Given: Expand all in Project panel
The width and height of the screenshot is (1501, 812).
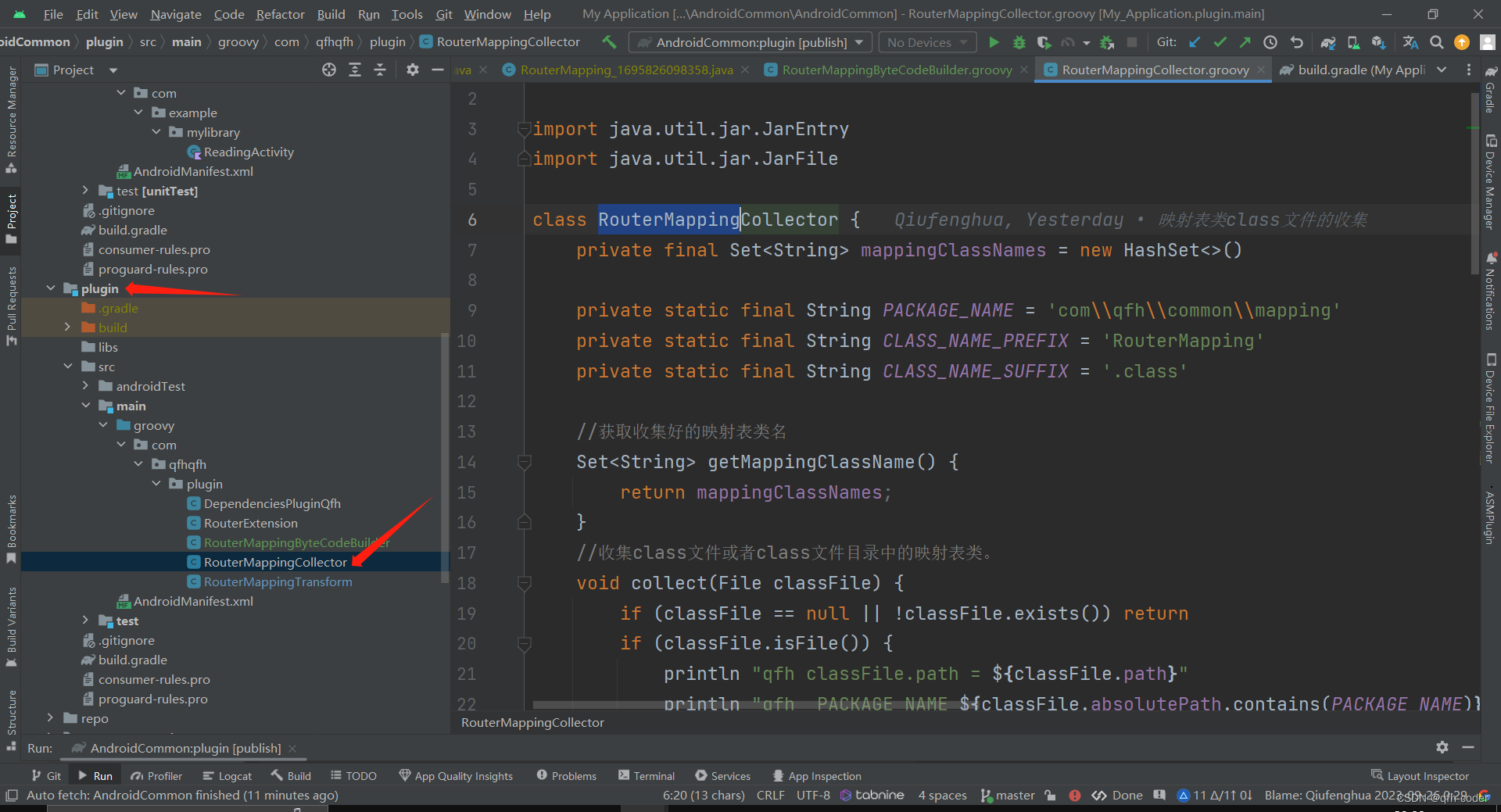Looking at the screenshot, I should [355, 70].
